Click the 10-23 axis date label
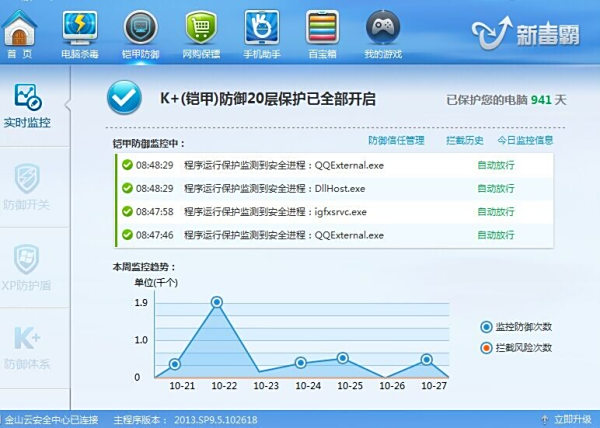The width and height of the screenshot is (600, 428). pos(266,386)
